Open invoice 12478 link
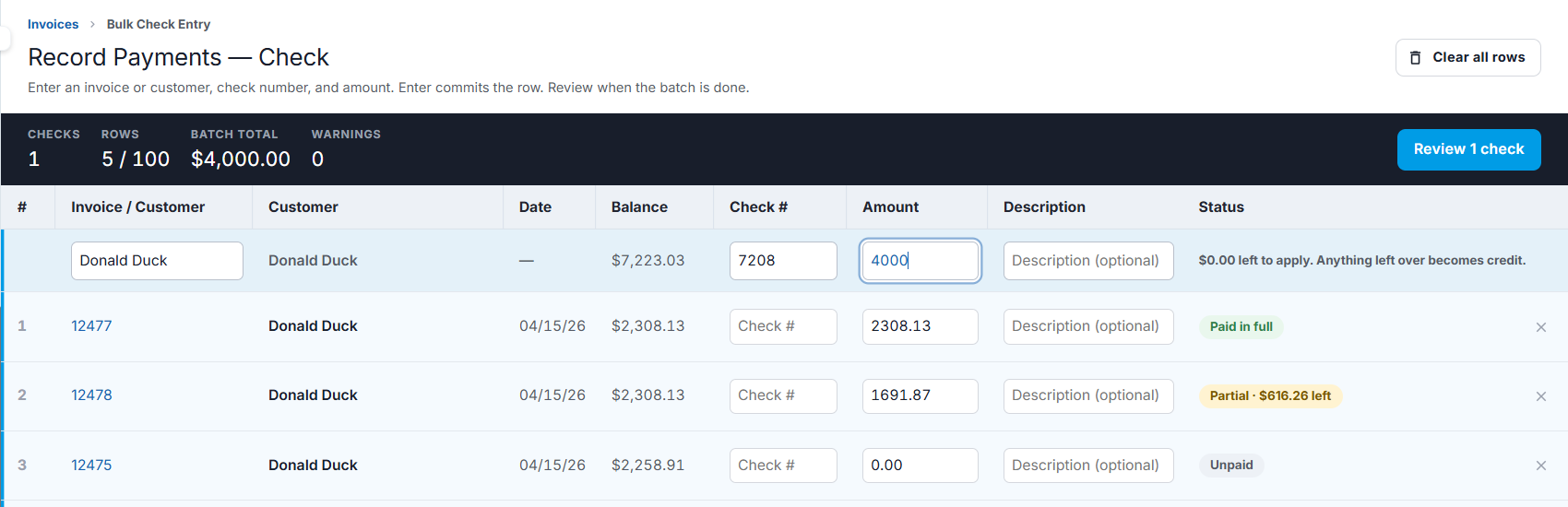 (x=91, y=395)
